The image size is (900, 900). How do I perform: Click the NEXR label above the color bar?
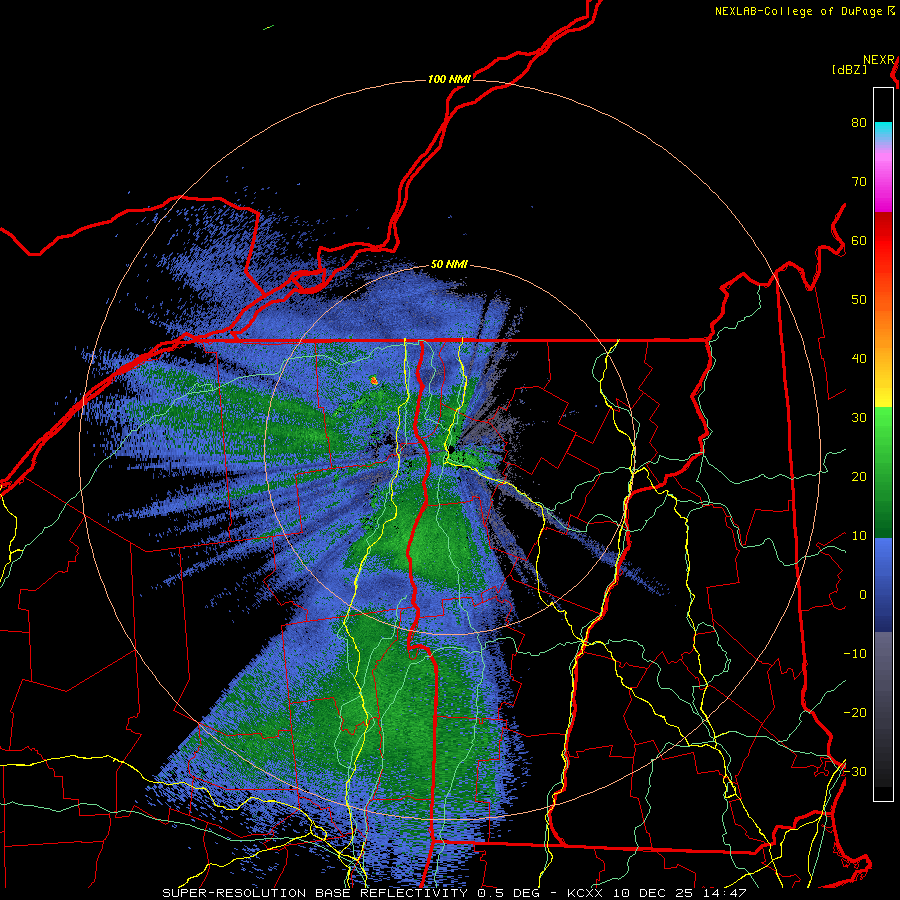(879, 60)
